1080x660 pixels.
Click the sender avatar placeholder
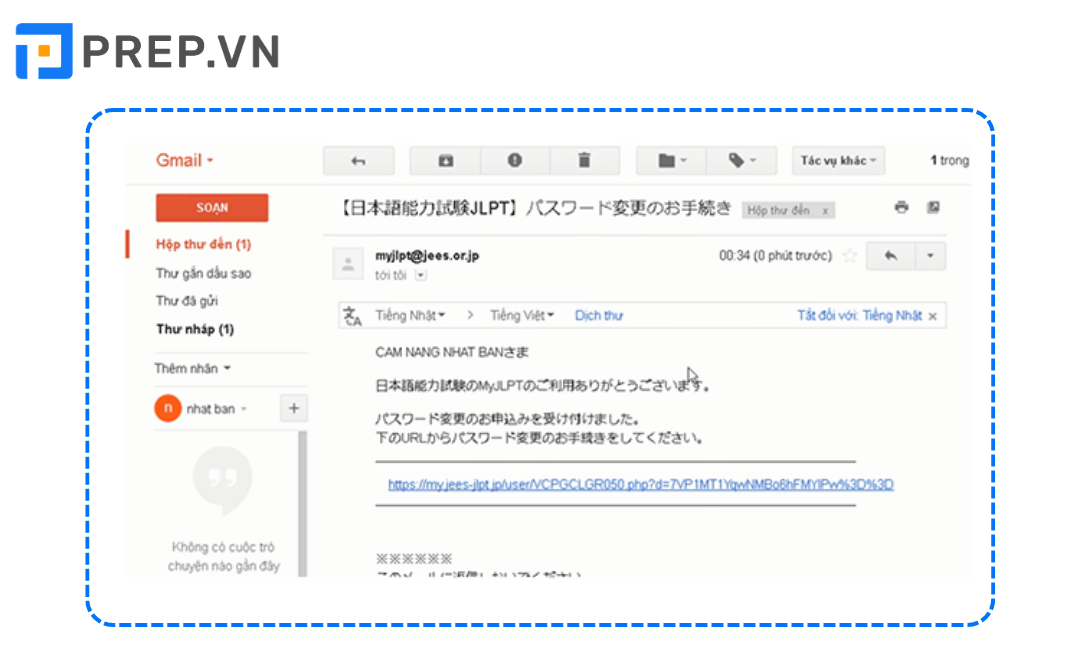(348, 263)
